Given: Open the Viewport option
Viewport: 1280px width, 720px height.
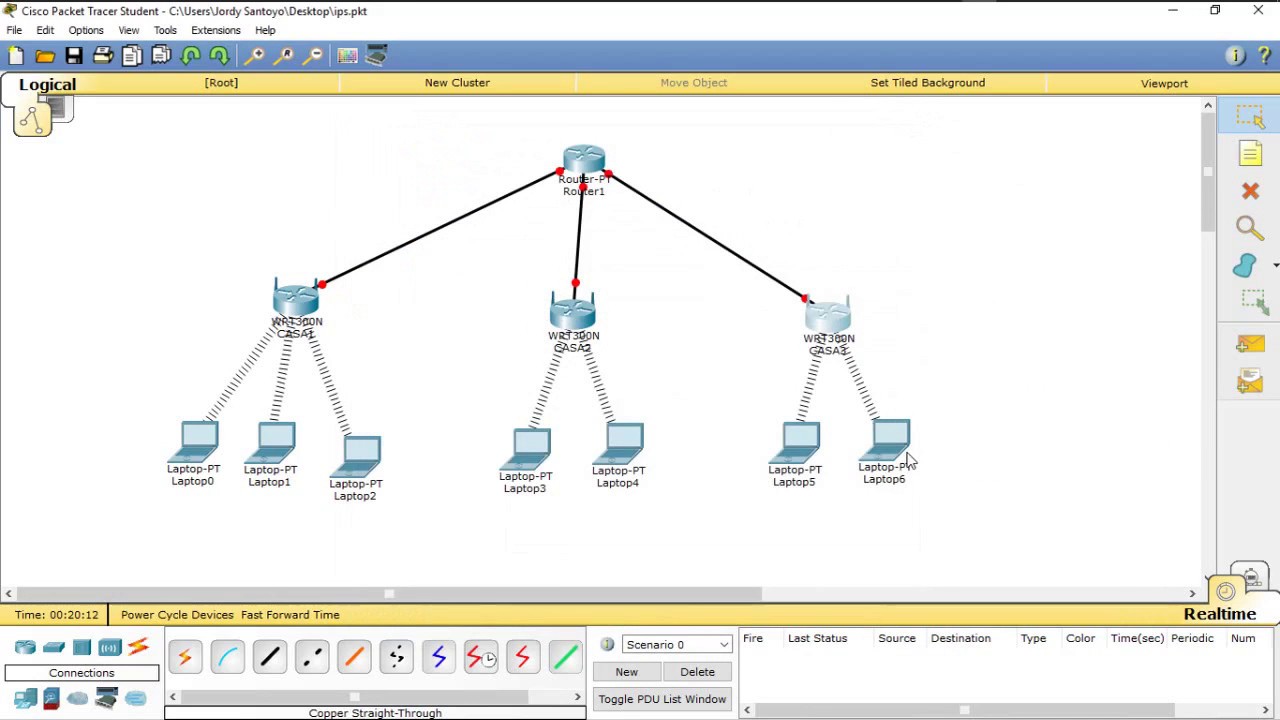Looking at the screenshot, I should point(1164,84).
